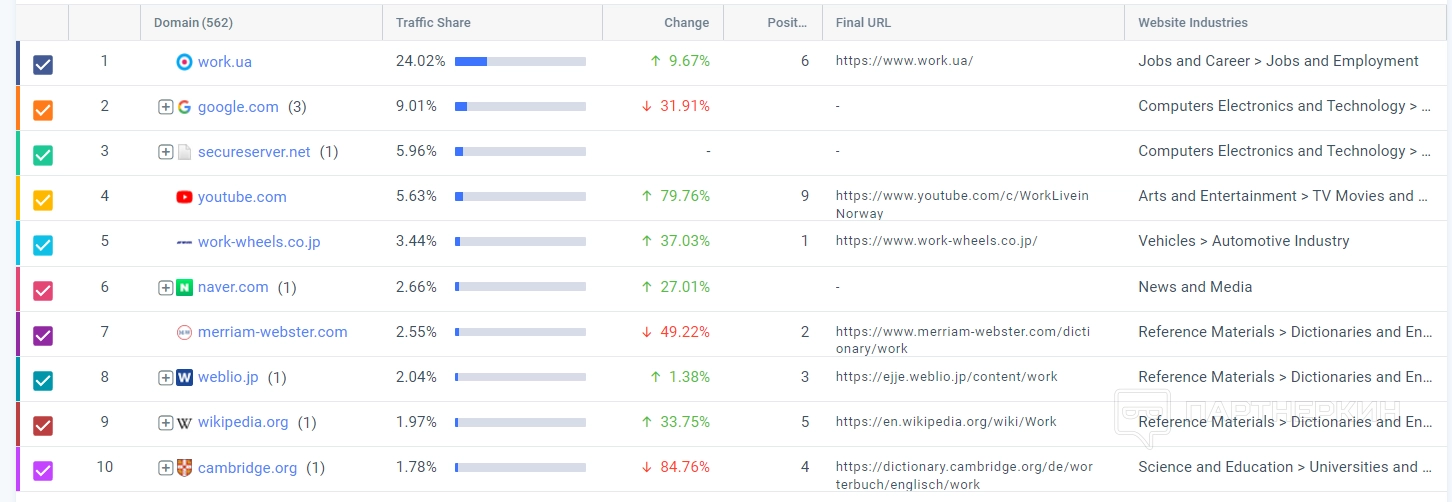This screenshot has height=502, width=1452.
Task: Sort by Change column header
Action: tap(686, 23)
